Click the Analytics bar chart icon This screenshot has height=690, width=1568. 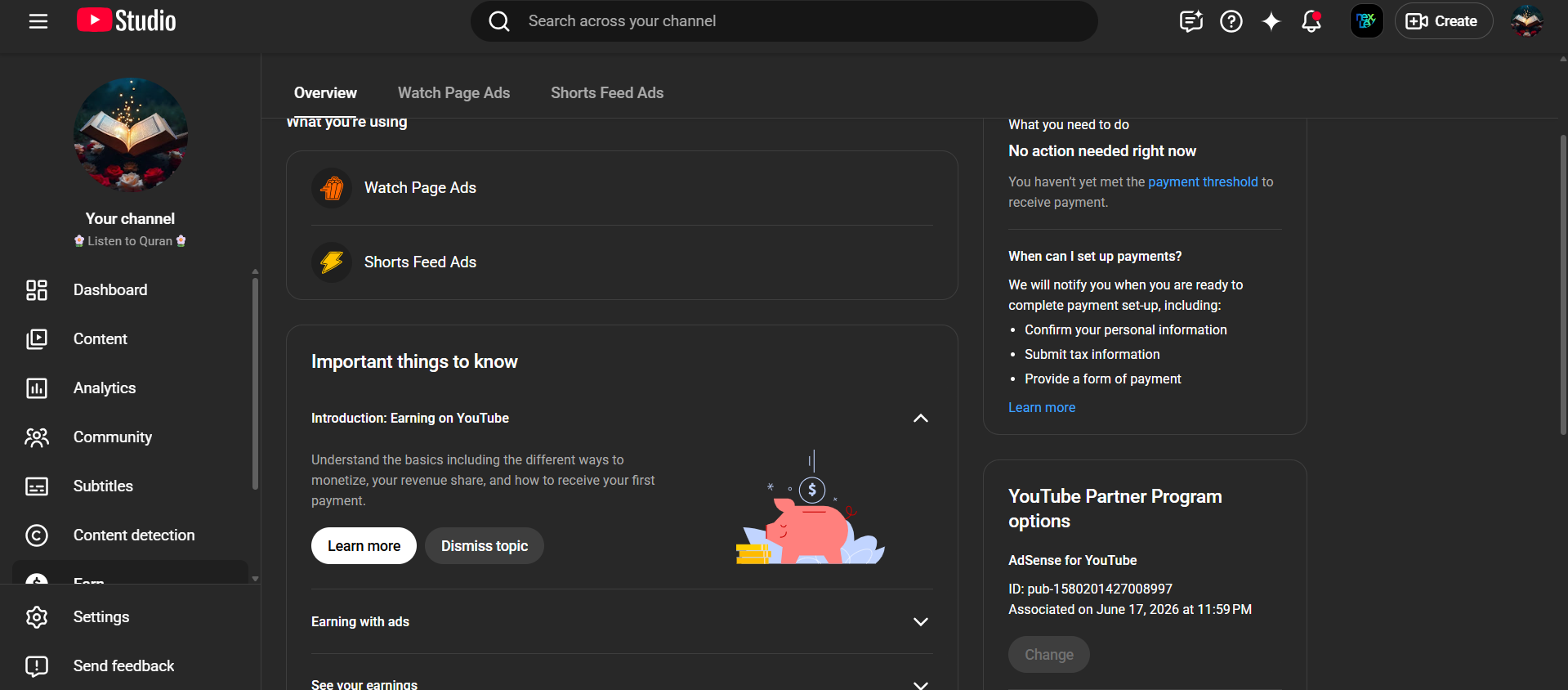(37, 388)
